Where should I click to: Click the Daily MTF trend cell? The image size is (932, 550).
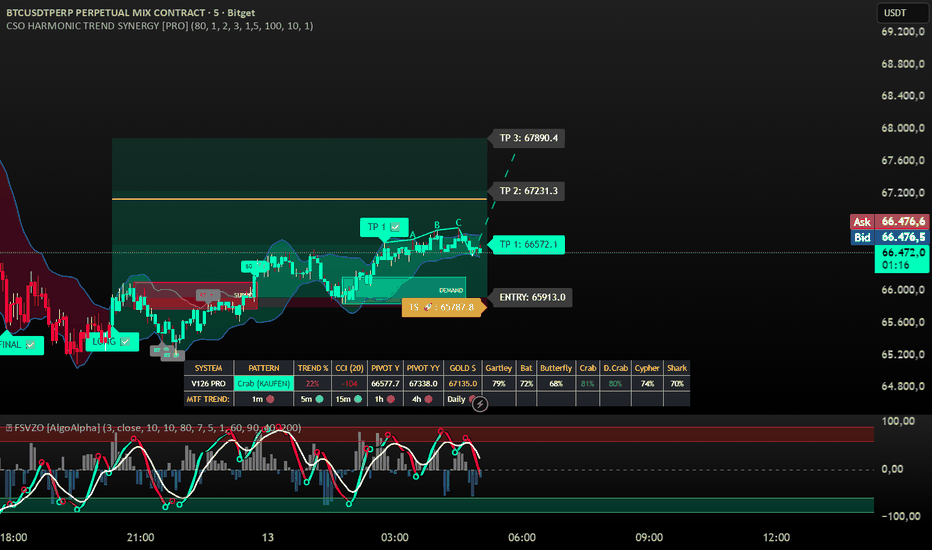click(x=462, y=400)
